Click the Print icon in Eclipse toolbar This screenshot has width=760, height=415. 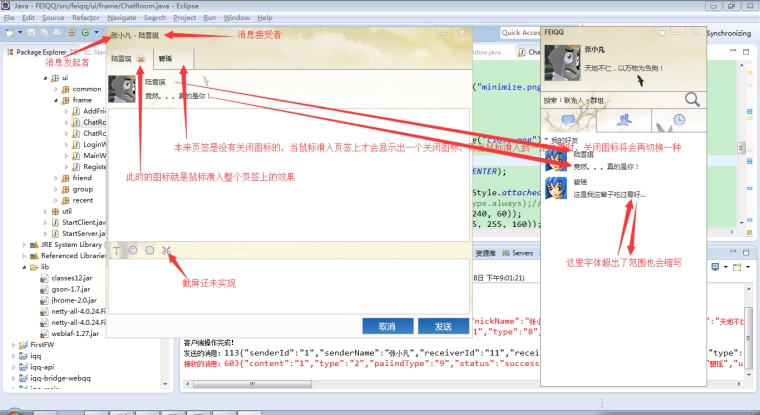click(57, 32)
